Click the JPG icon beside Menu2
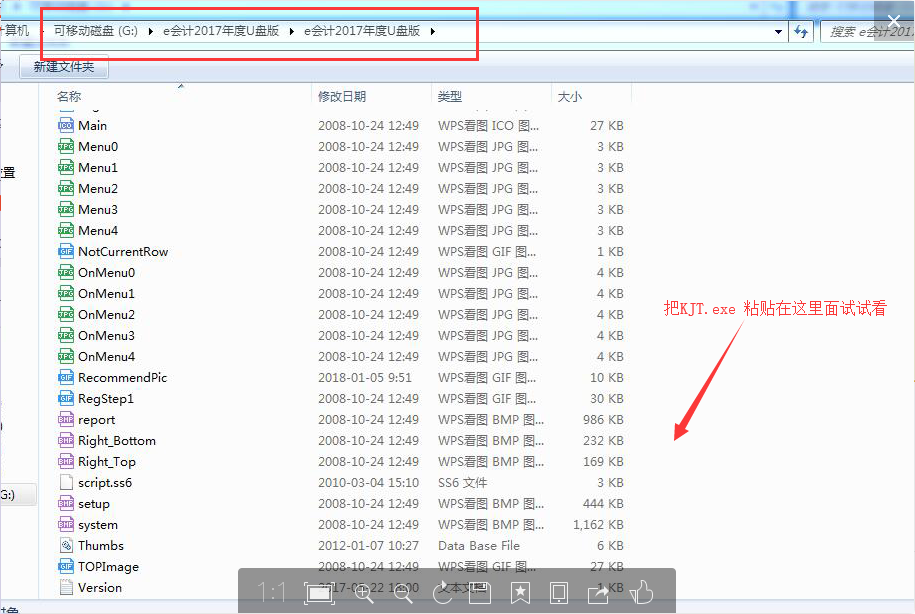Viewport: 915px width, 614px height. pyautogui.click(x=65, y=189)
